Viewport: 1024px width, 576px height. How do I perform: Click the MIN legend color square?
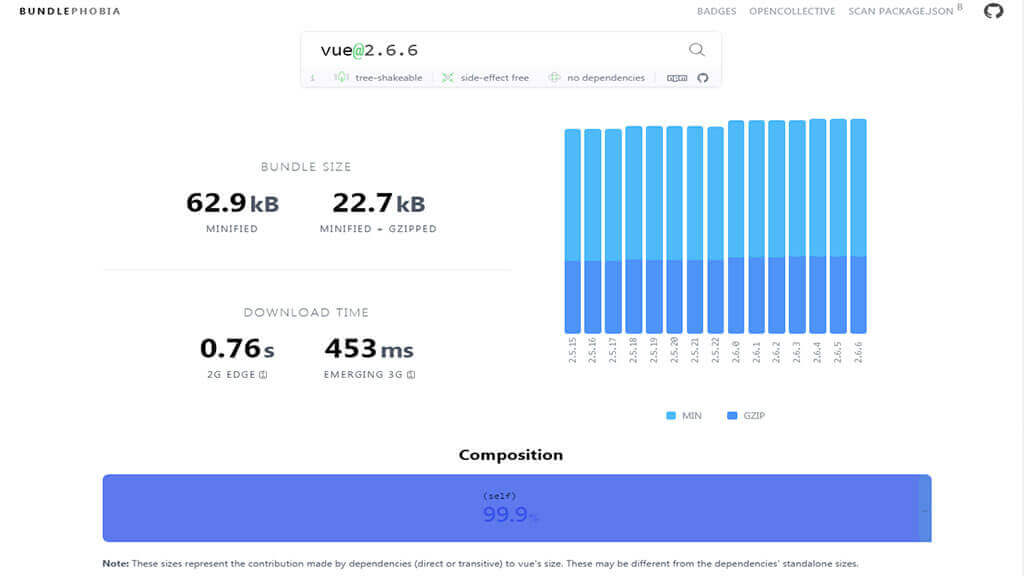click(671, 415)
